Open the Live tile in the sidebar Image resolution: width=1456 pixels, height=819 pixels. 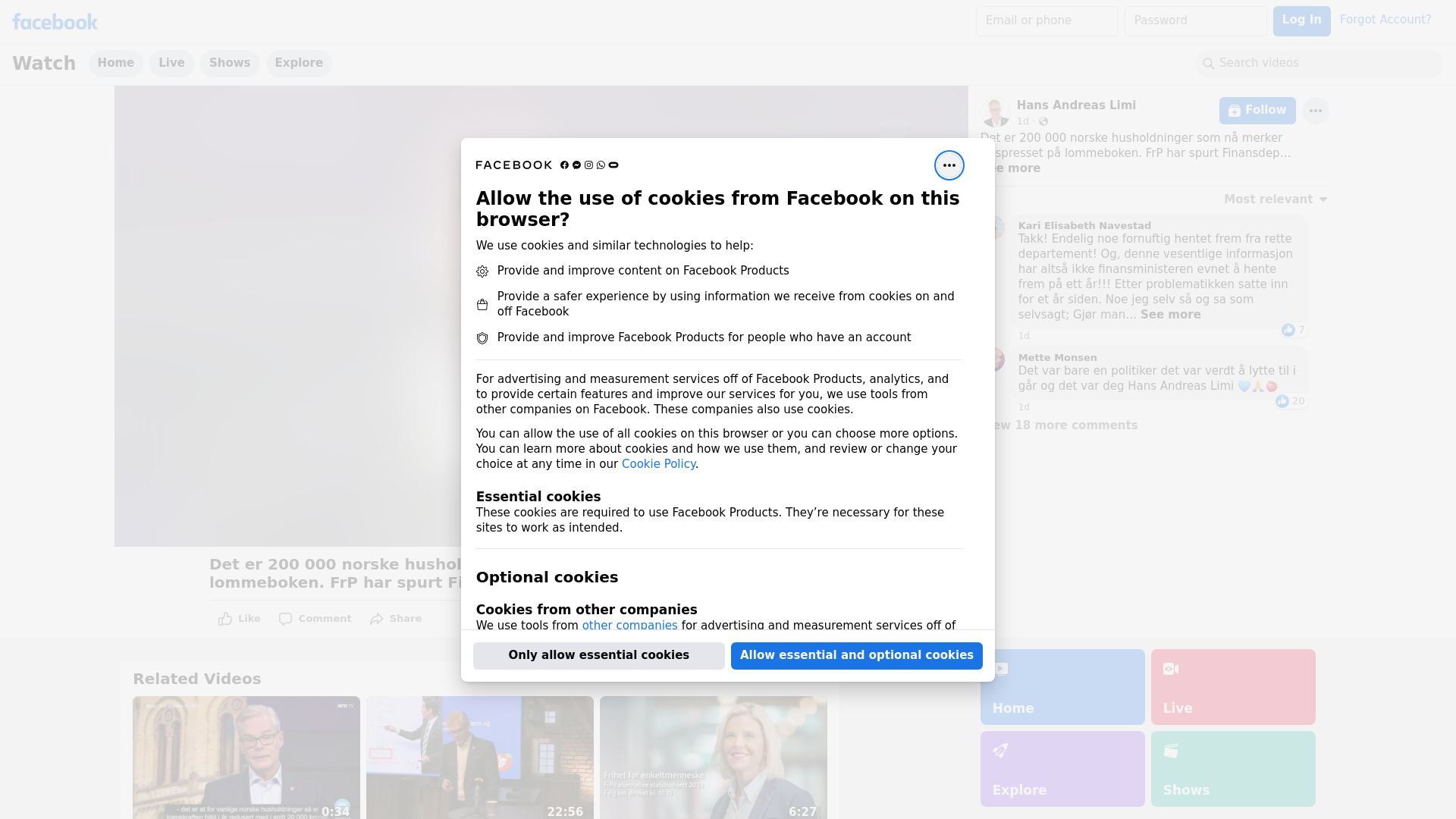[1233, 687]
